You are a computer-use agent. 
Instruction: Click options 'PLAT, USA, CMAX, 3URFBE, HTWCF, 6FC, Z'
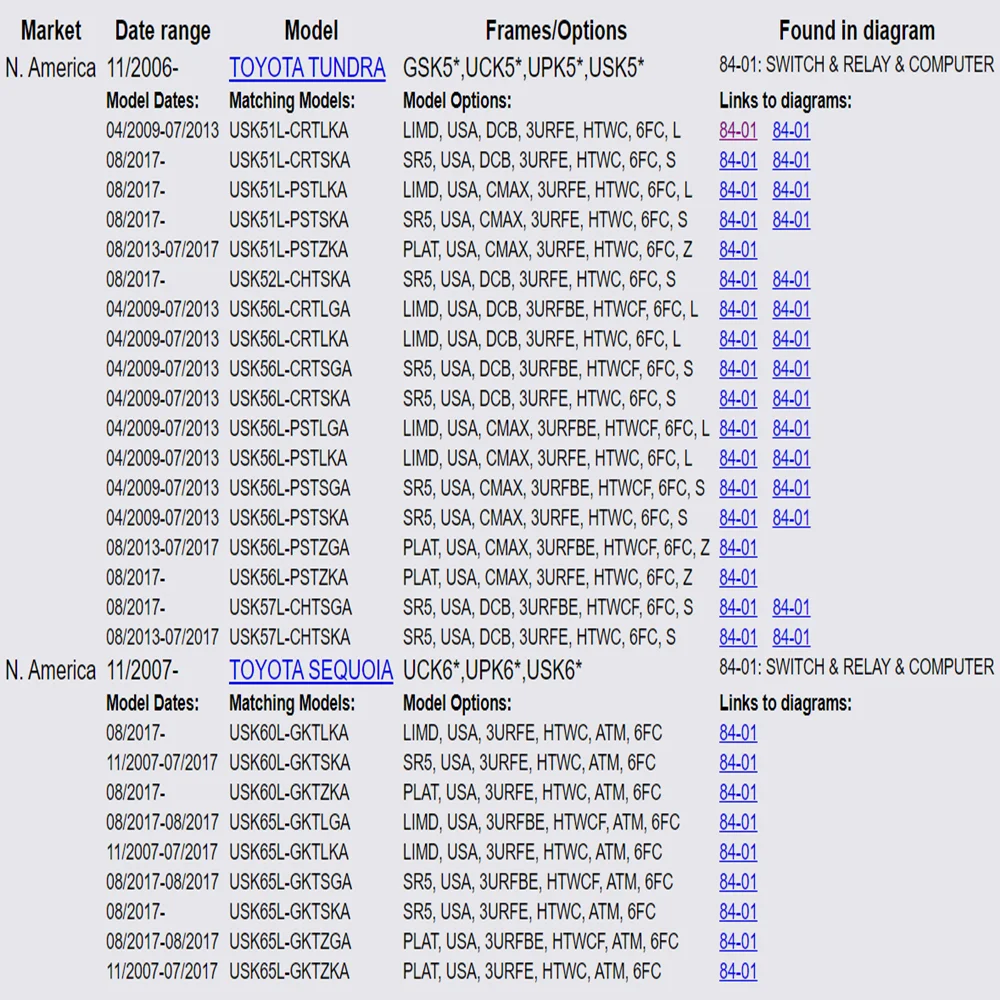556,547
